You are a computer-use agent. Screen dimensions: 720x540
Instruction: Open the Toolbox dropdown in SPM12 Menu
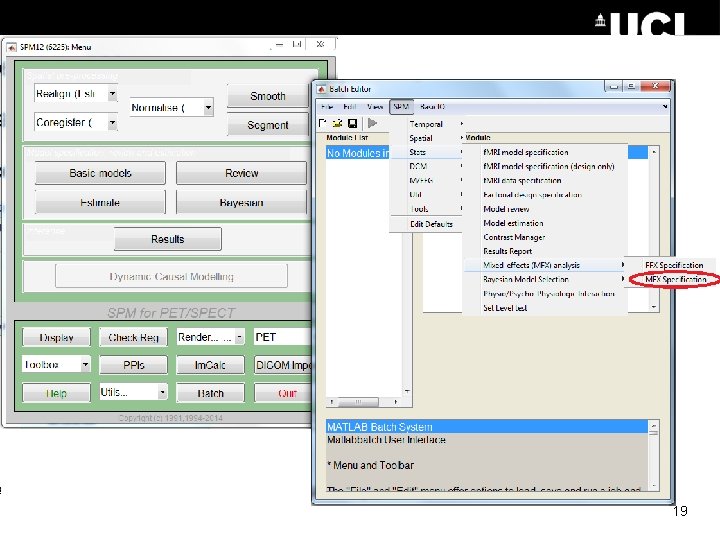[x=56, y=365]
